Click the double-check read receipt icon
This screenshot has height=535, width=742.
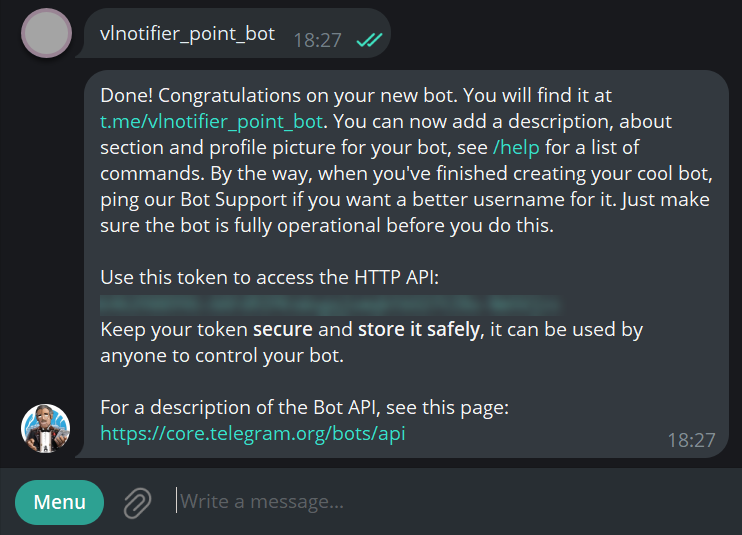(368, 39)
